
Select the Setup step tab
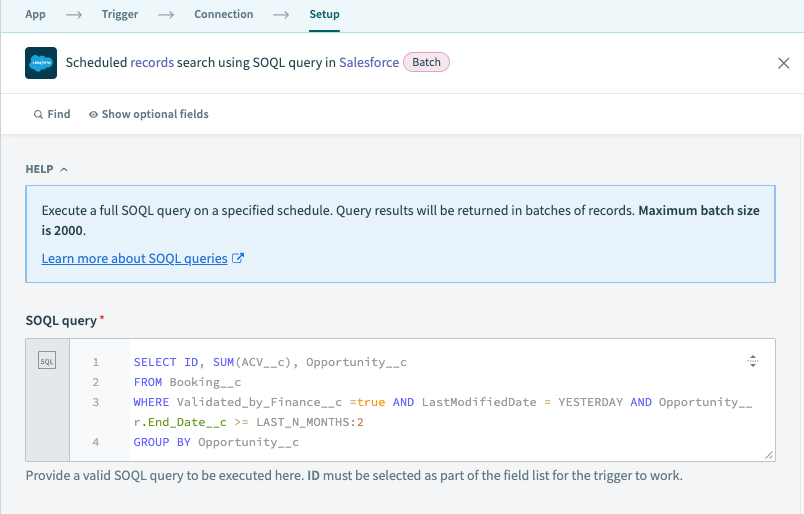[325, 14]
